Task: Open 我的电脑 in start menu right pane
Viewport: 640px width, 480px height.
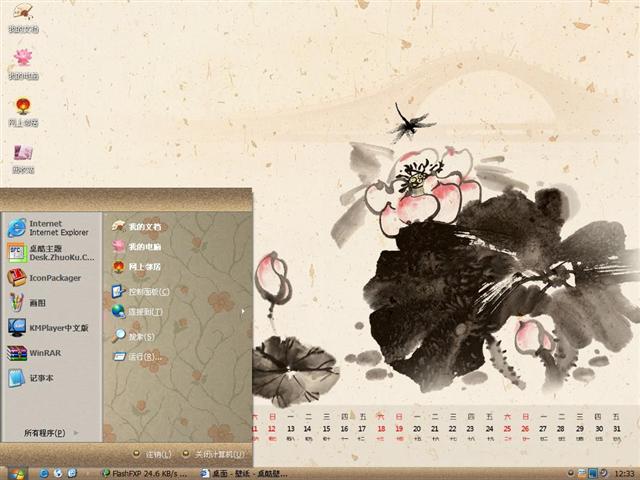Action: tap(137, 247)
